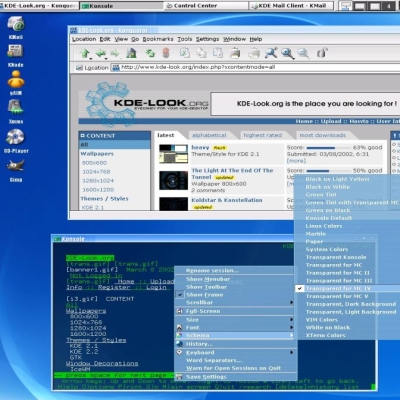Click the Forward arrow toolbar icon
Image resolution: width=400 pixels, height=400 pixels.
point(115,53)
